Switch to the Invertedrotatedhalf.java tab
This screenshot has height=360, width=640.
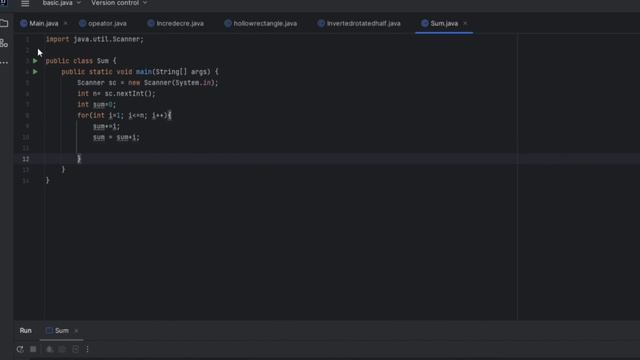pos(359,24)
